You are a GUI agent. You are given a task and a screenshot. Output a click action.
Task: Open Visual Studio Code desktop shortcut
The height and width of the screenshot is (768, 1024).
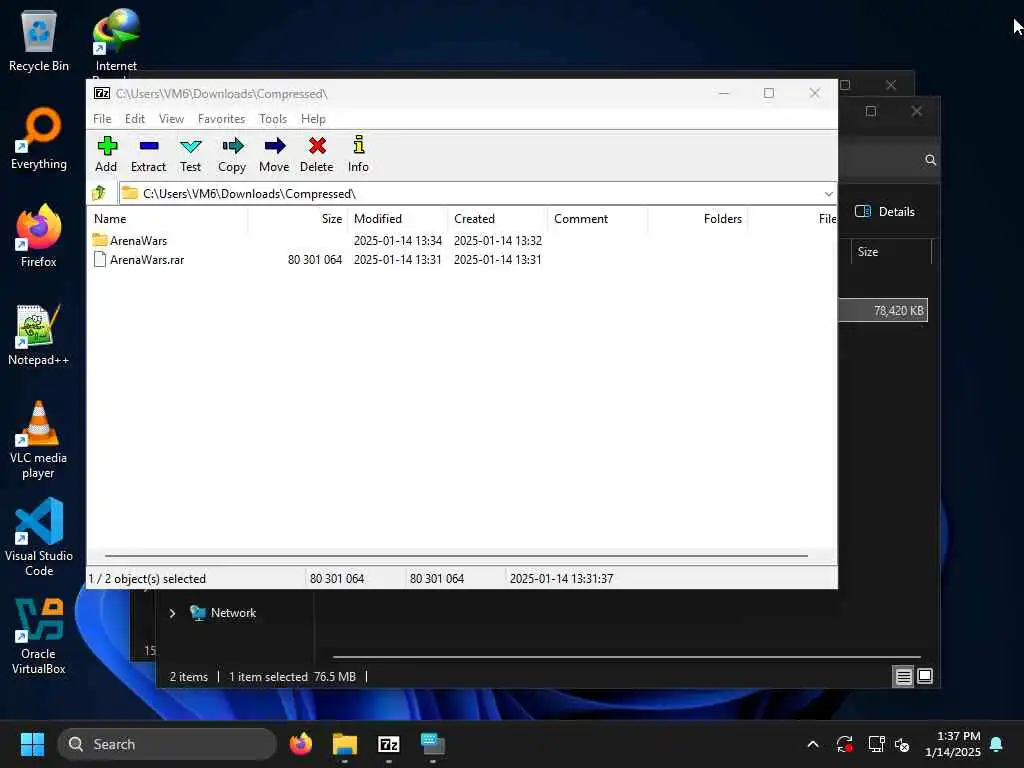39,538
